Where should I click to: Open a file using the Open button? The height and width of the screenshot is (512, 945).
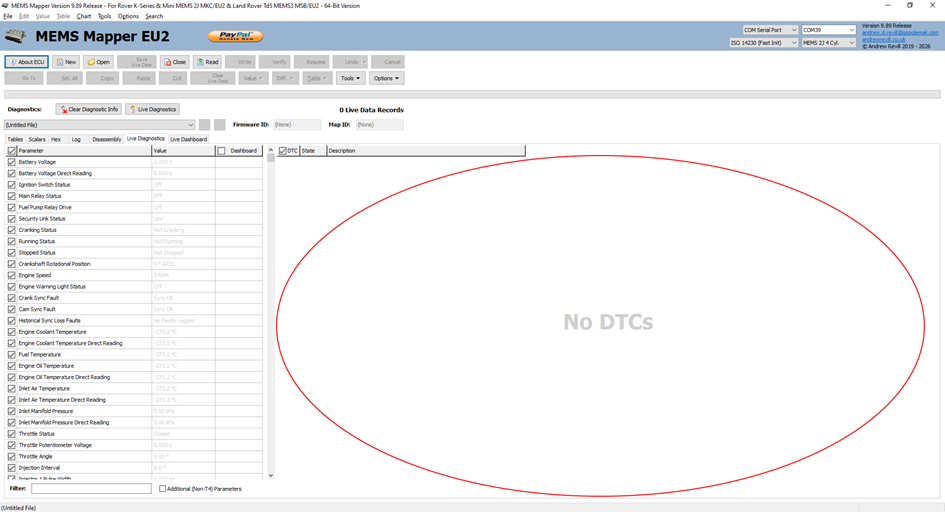click(x=99, y=62)
